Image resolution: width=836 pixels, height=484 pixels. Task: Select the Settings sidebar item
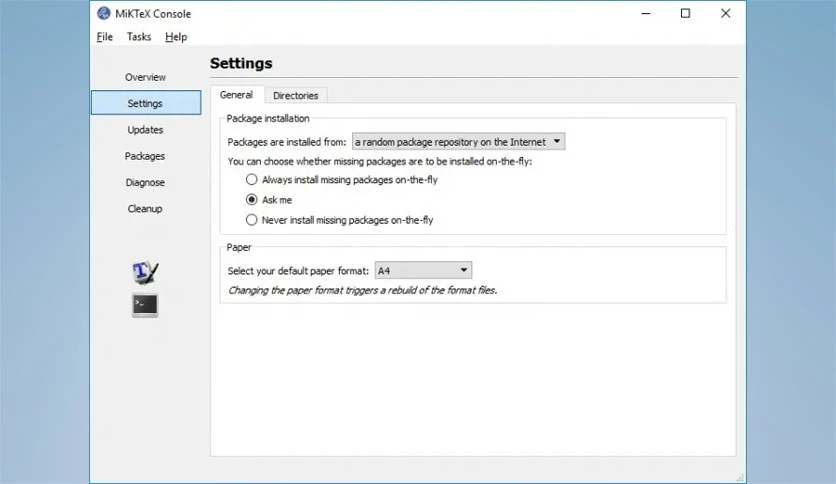pos(146,103)
